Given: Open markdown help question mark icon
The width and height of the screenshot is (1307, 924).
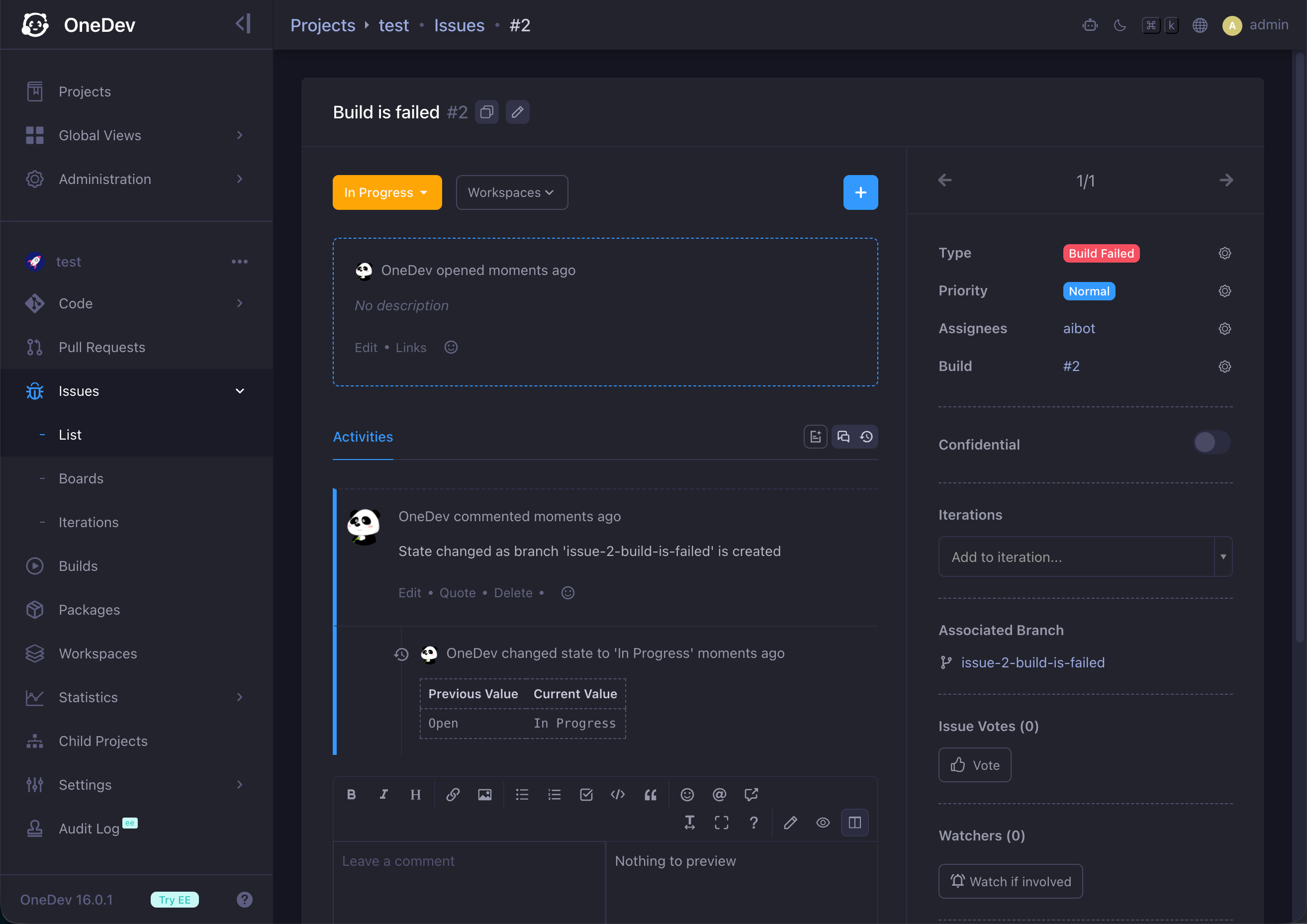Looking at the screenshot, I should [753, 823].
